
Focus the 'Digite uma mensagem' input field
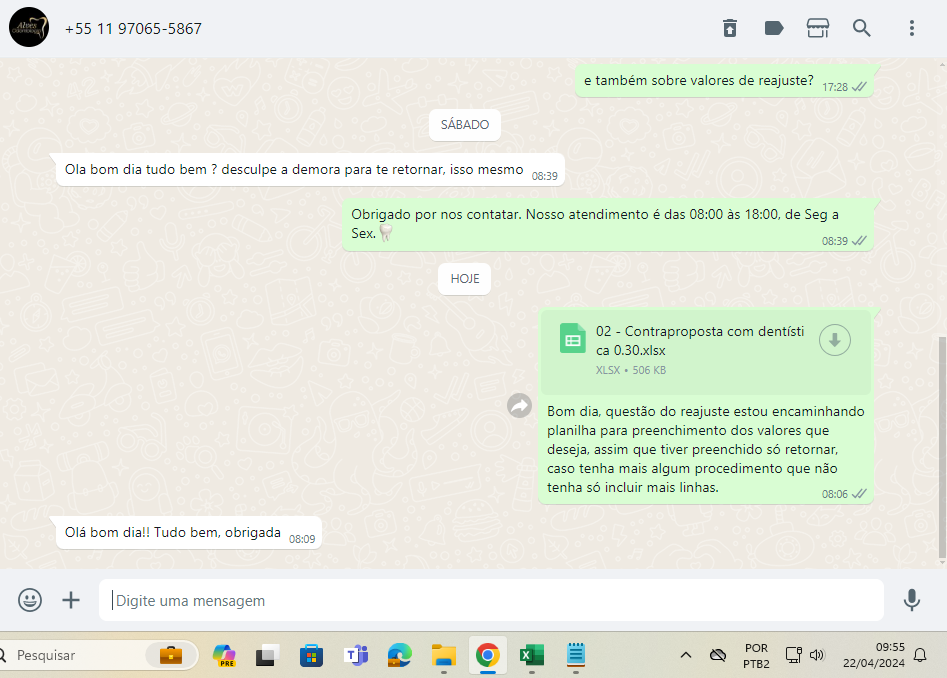tap(490, 601)
